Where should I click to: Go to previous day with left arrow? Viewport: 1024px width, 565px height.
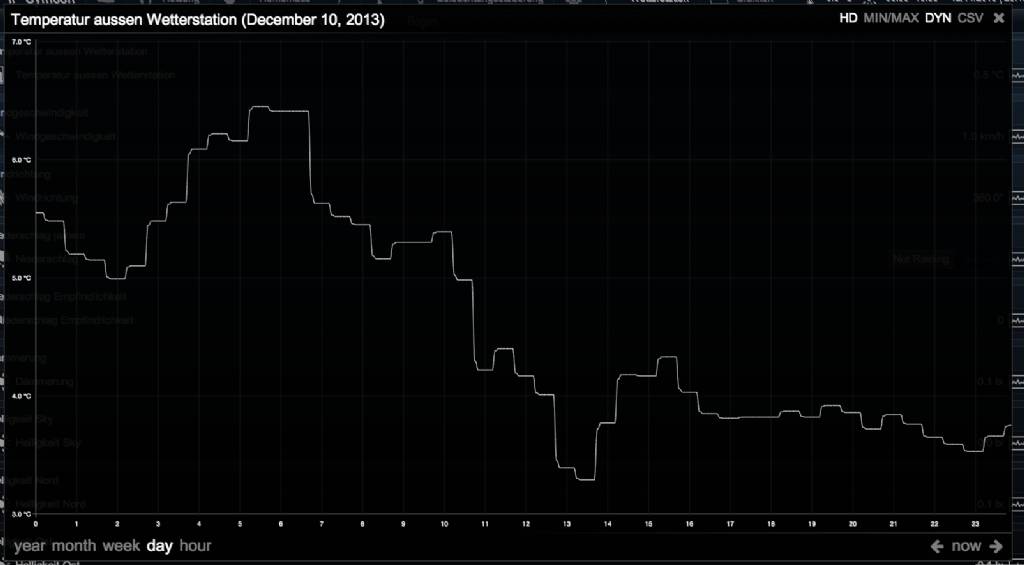(937, 545)
